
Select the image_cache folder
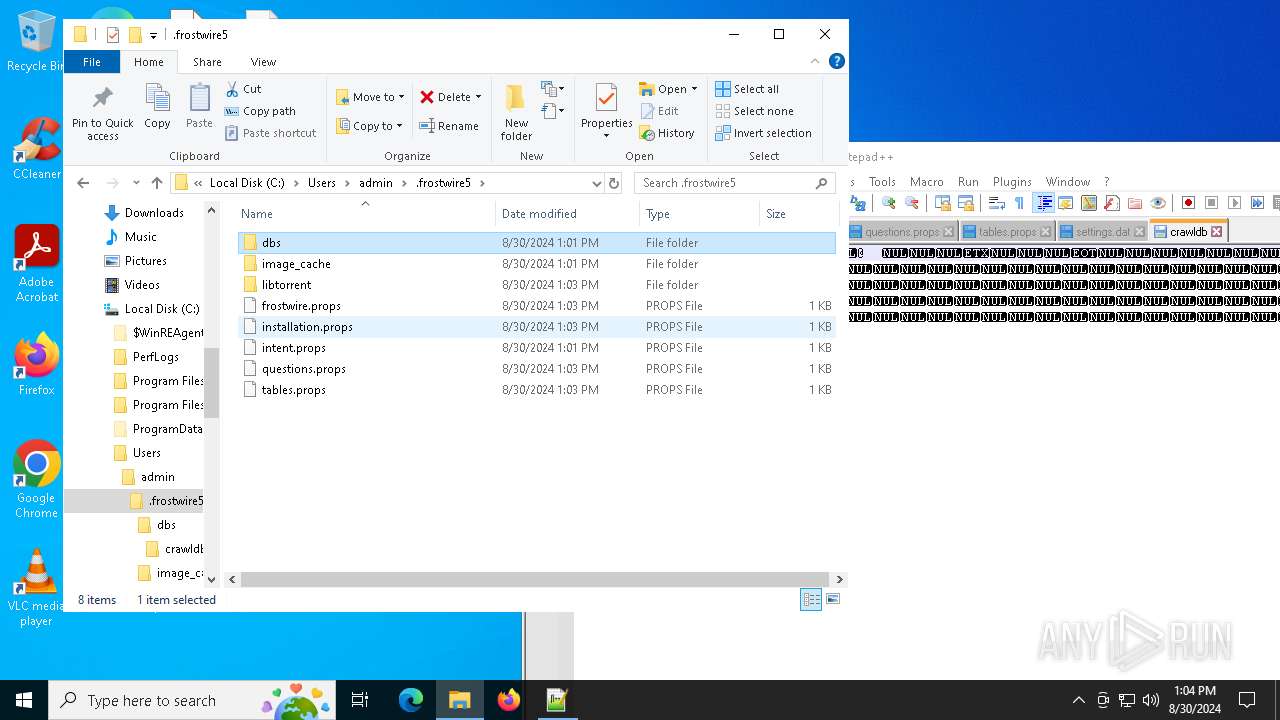pyautogui.click(x=536, y=264)
